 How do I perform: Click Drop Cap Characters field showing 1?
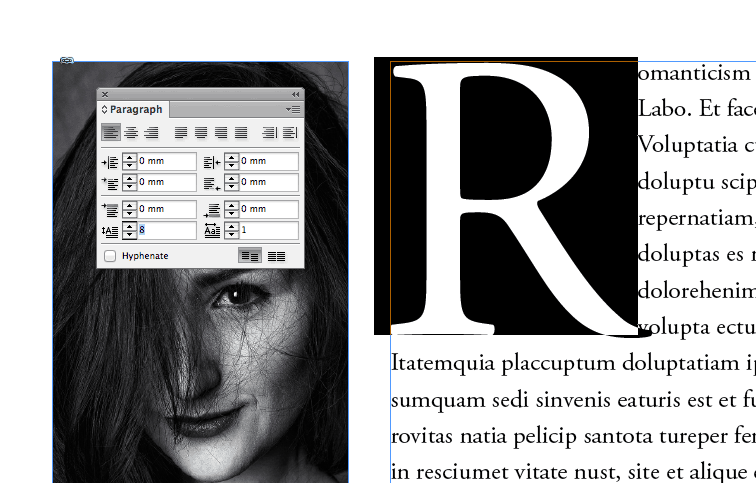click(269, 230)
